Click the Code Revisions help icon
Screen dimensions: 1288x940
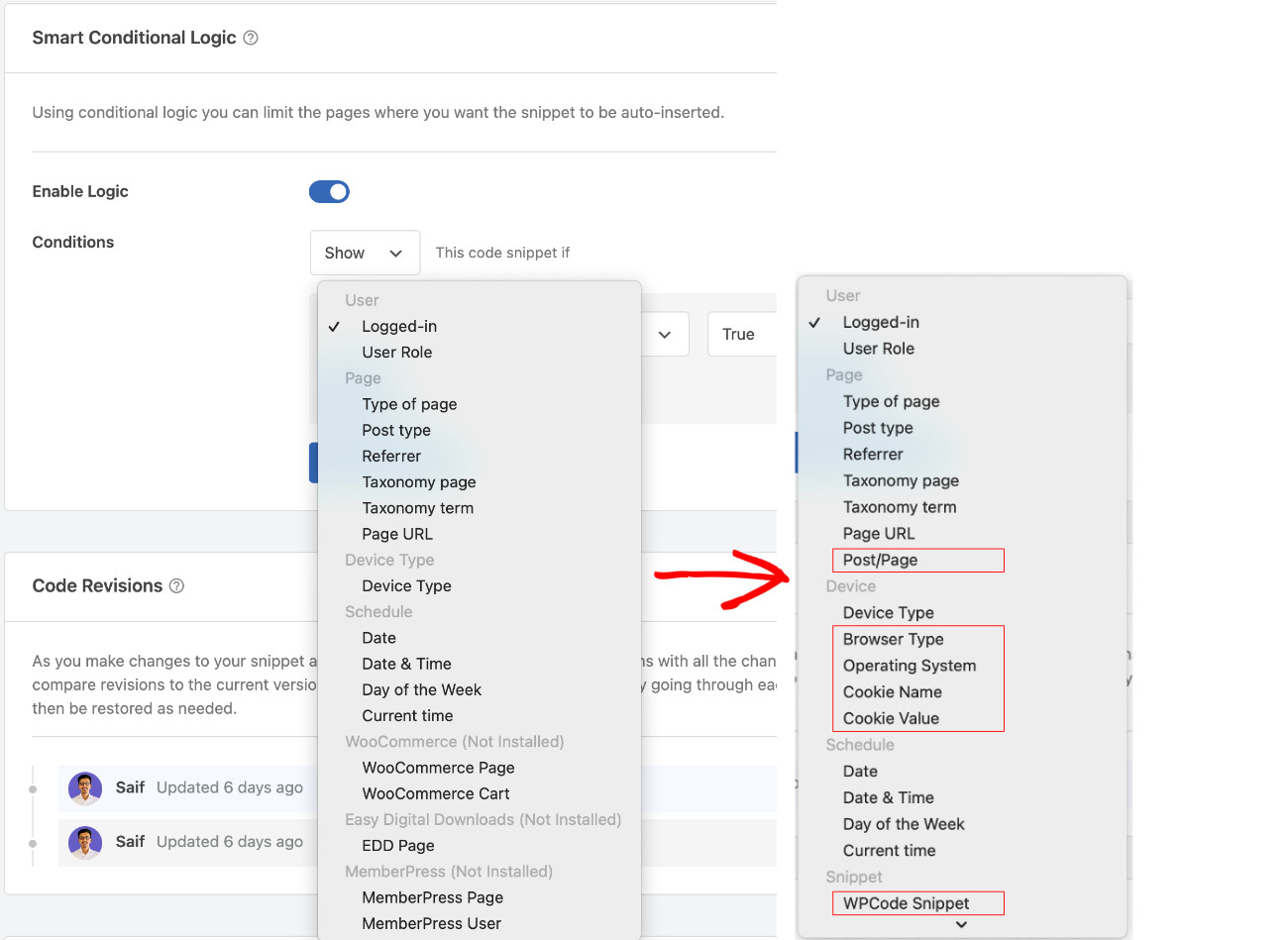(176, 585)
